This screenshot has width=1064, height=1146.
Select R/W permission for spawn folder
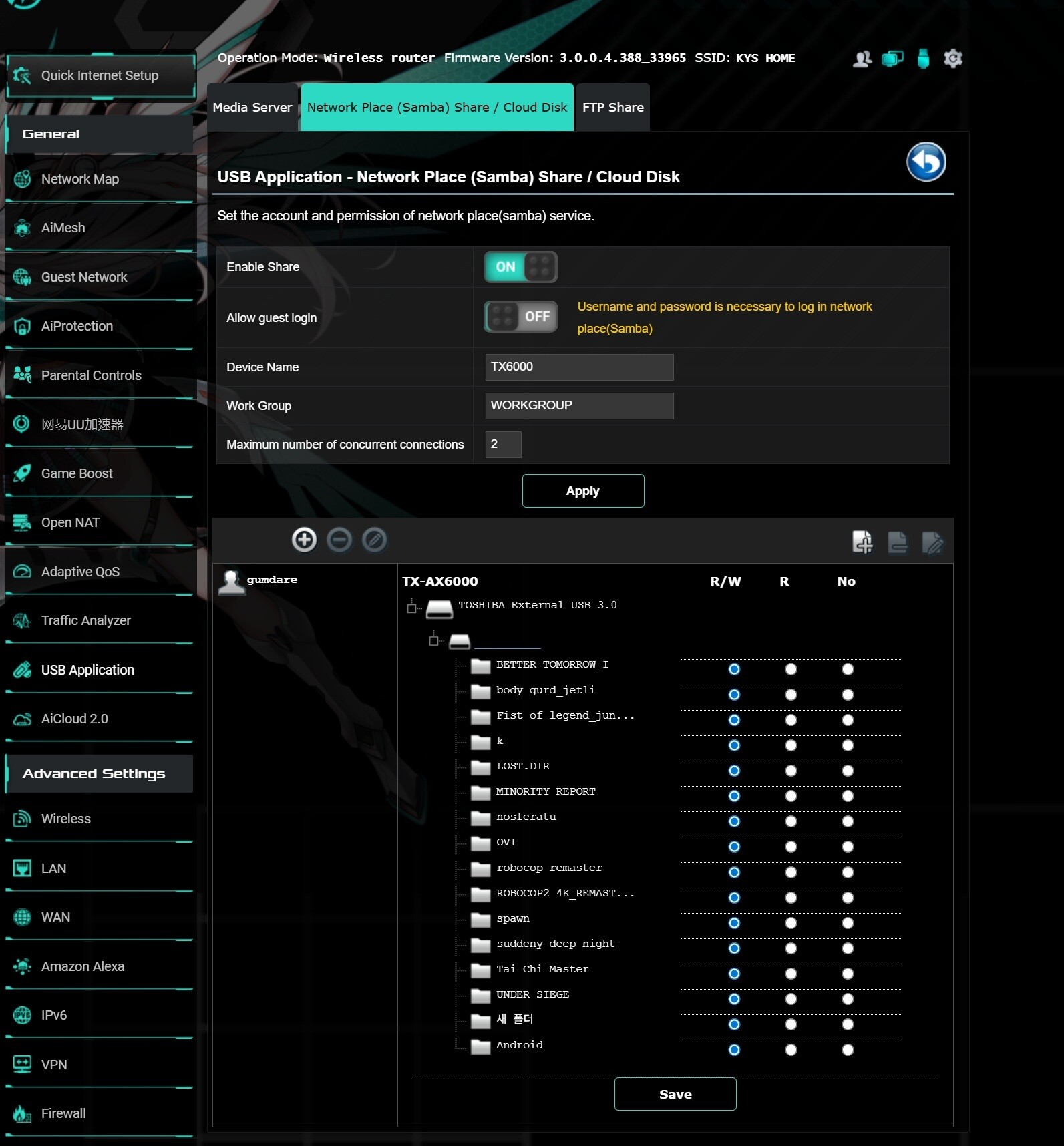tap(734, 923)
